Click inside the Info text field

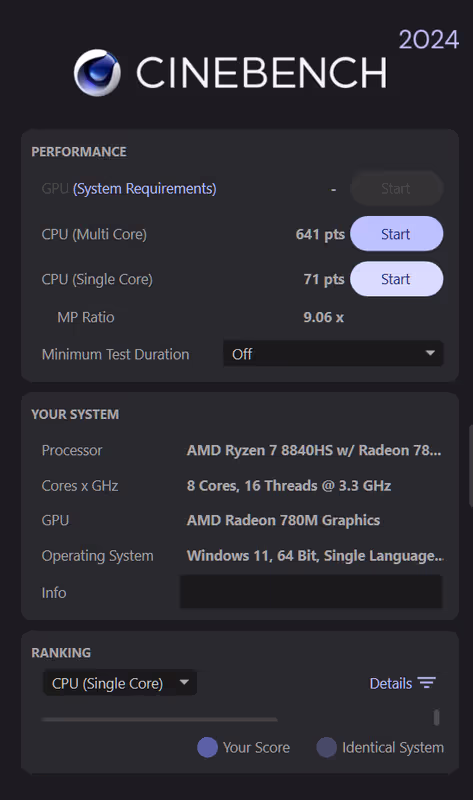tap(311, 592)
